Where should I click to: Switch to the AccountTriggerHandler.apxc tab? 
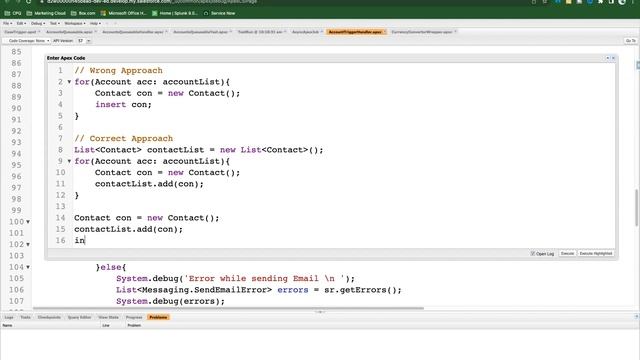tap(356, 32)
